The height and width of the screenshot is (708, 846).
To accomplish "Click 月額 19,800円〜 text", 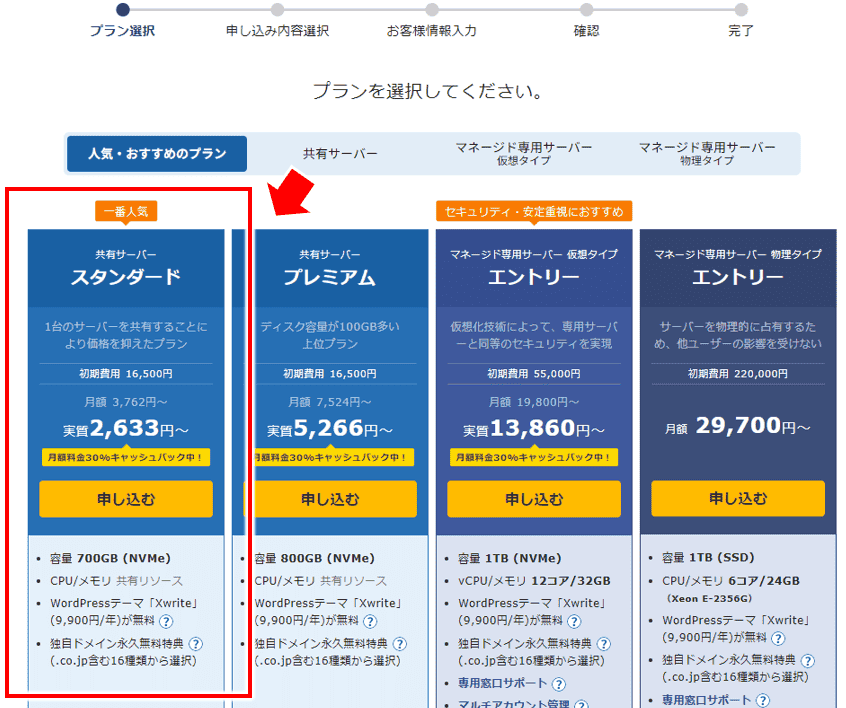I will click(x=534, y=402).
